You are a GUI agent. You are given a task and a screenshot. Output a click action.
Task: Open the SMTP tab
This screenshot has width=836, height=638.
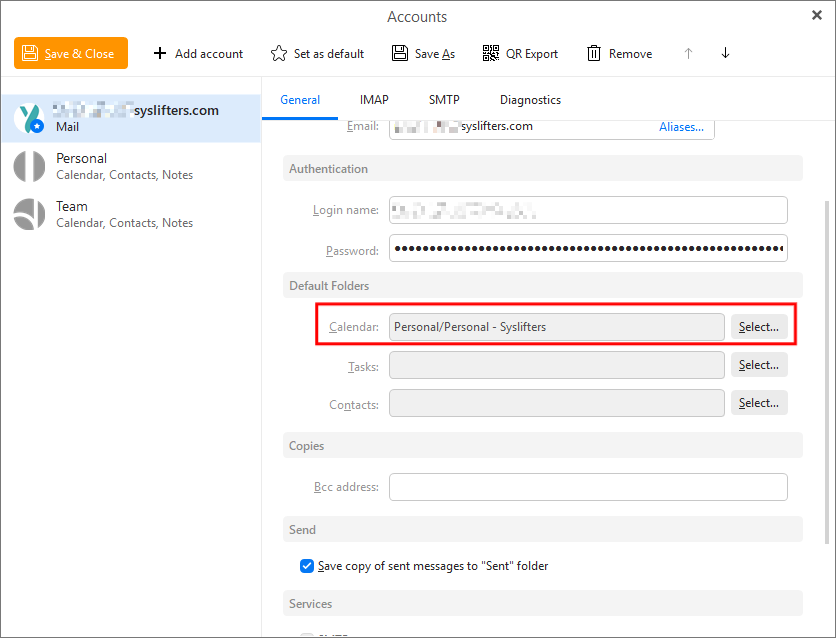(444, 100)
